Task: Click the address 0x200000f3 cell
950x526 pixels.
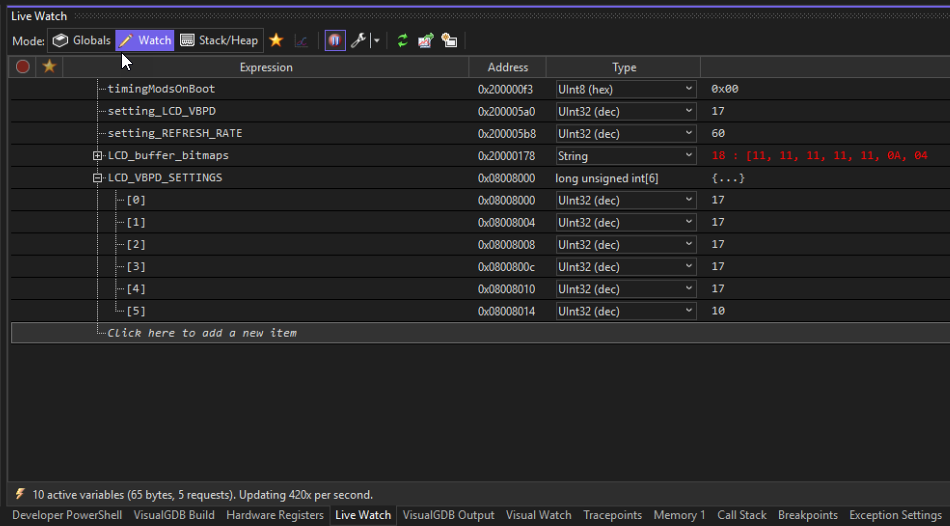Action: [506, 89]
